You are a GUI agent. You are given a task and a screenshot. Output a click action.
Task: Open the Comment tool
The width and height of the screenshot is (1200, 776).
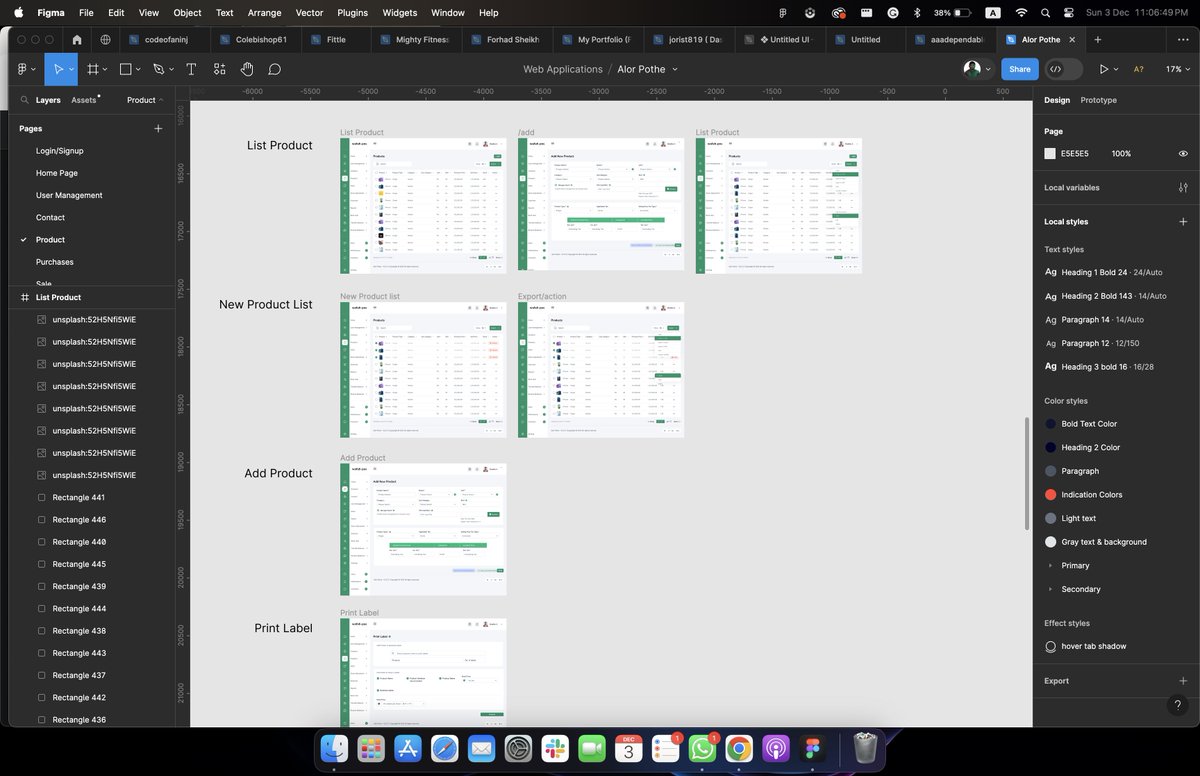point(275,69)
